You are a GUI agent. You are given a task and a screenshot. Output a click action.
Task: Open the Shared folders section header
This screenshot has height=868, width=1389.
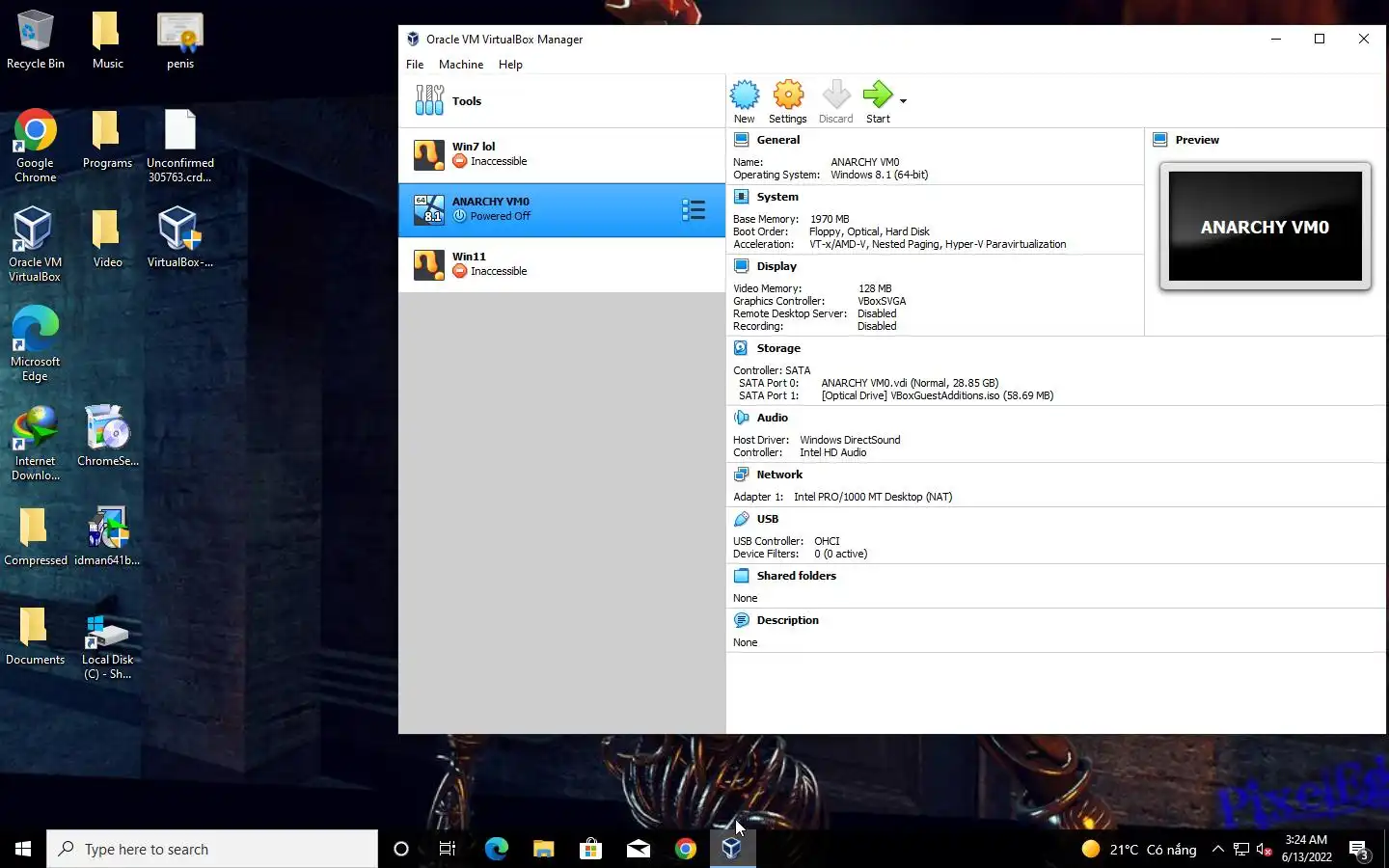point(797,576)
